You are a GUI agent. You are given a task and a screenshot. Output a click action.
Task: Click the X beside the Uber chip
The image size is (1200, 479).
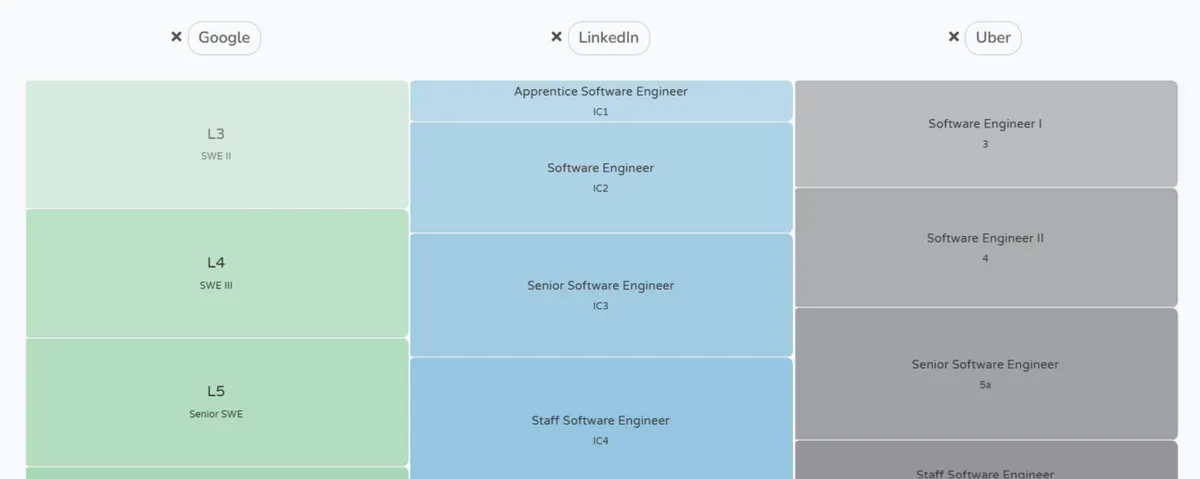pyautogui.click(x=954, y=37)
